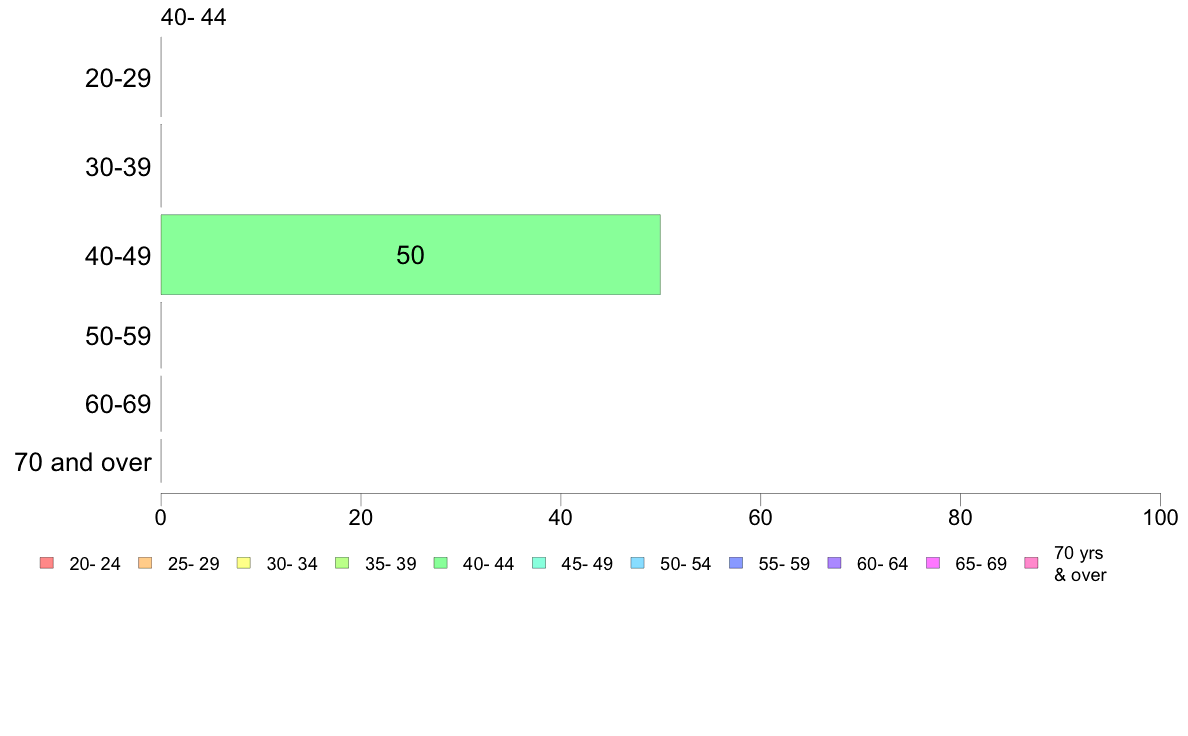
Task: Click the green bar labeled 50
Action: (411, 255)
